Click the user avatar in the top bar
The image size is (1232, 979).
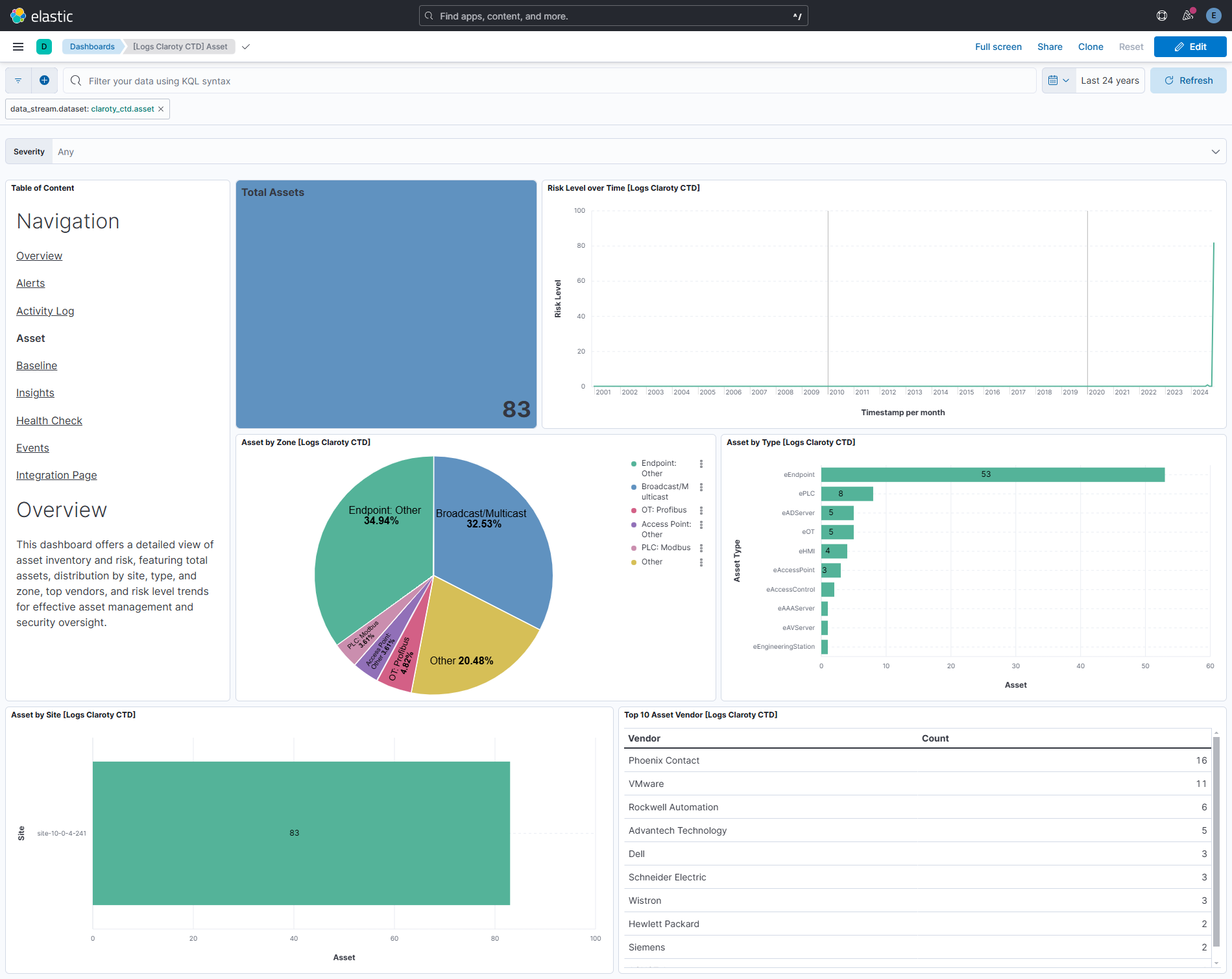pyautogui.click(x=1213, y=15)
